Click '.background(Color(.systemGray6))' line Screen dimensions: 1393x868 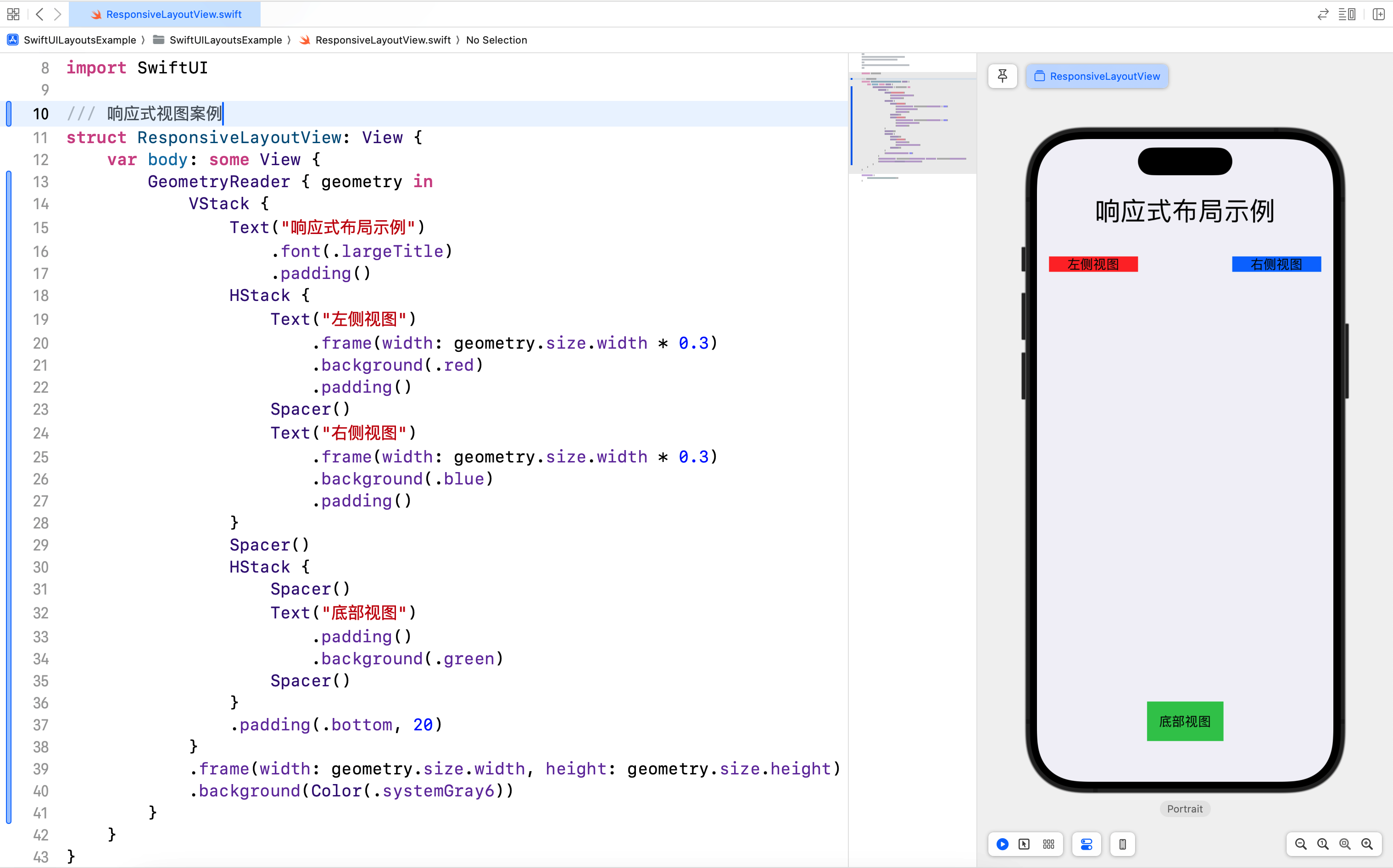pyautogui.click(x=351, y=790)
